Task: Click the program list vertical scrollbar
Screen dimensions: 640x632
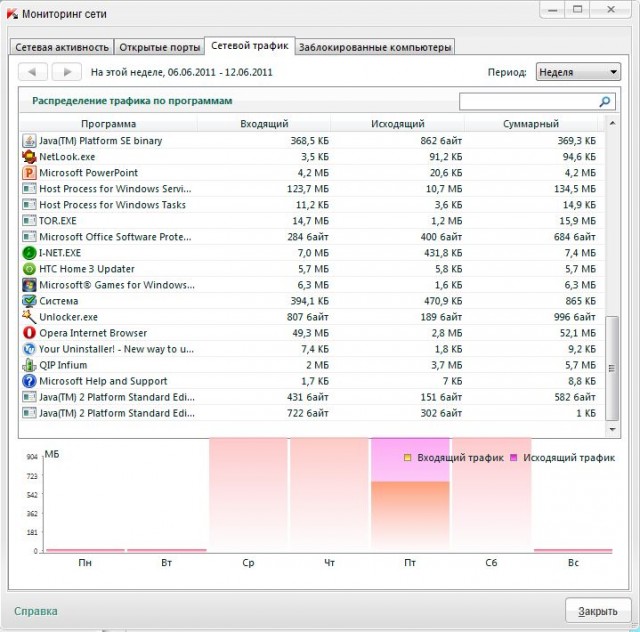Action: (x=613, y=370)
